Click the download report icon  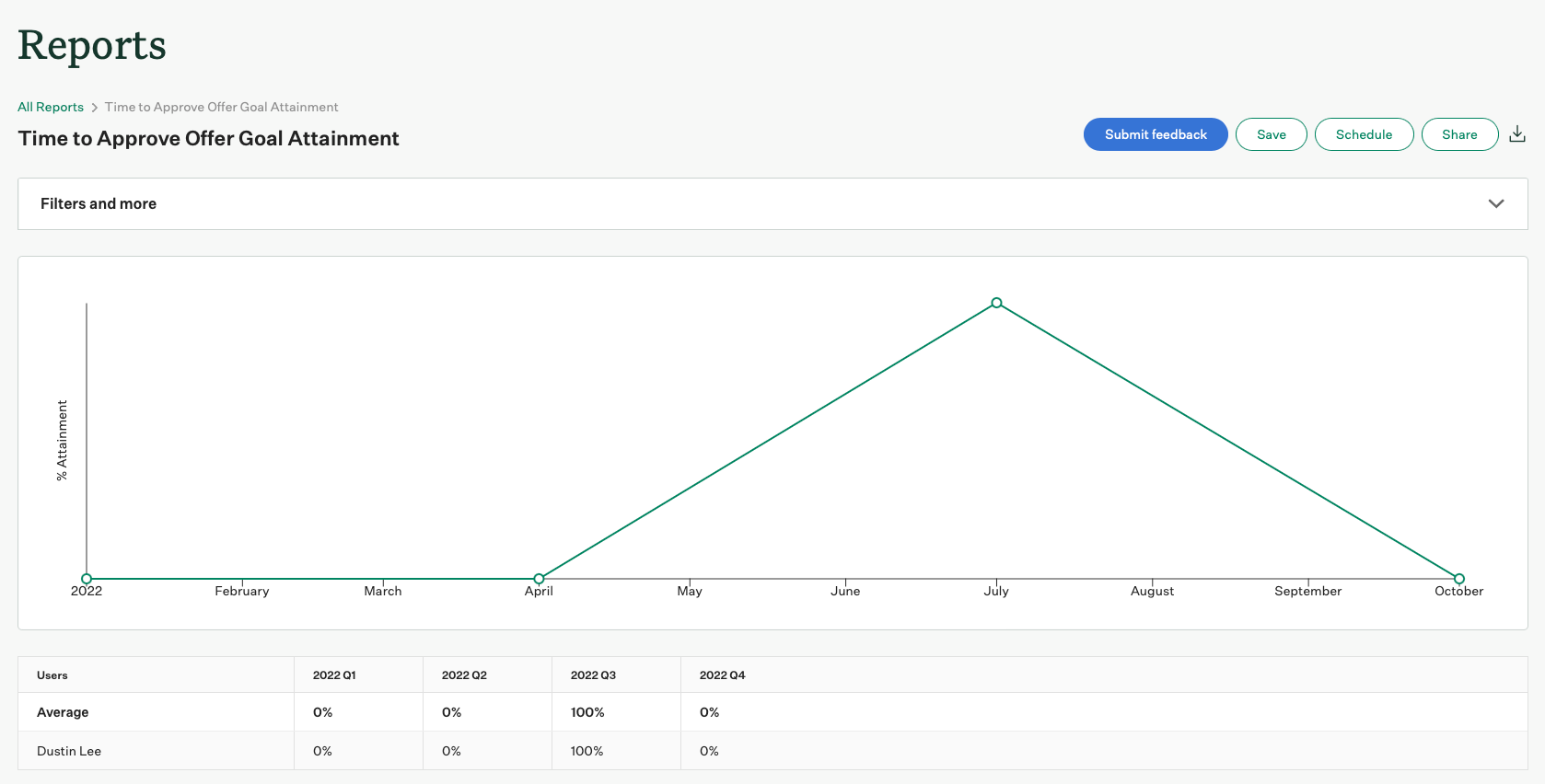[x=1517, y=134]
